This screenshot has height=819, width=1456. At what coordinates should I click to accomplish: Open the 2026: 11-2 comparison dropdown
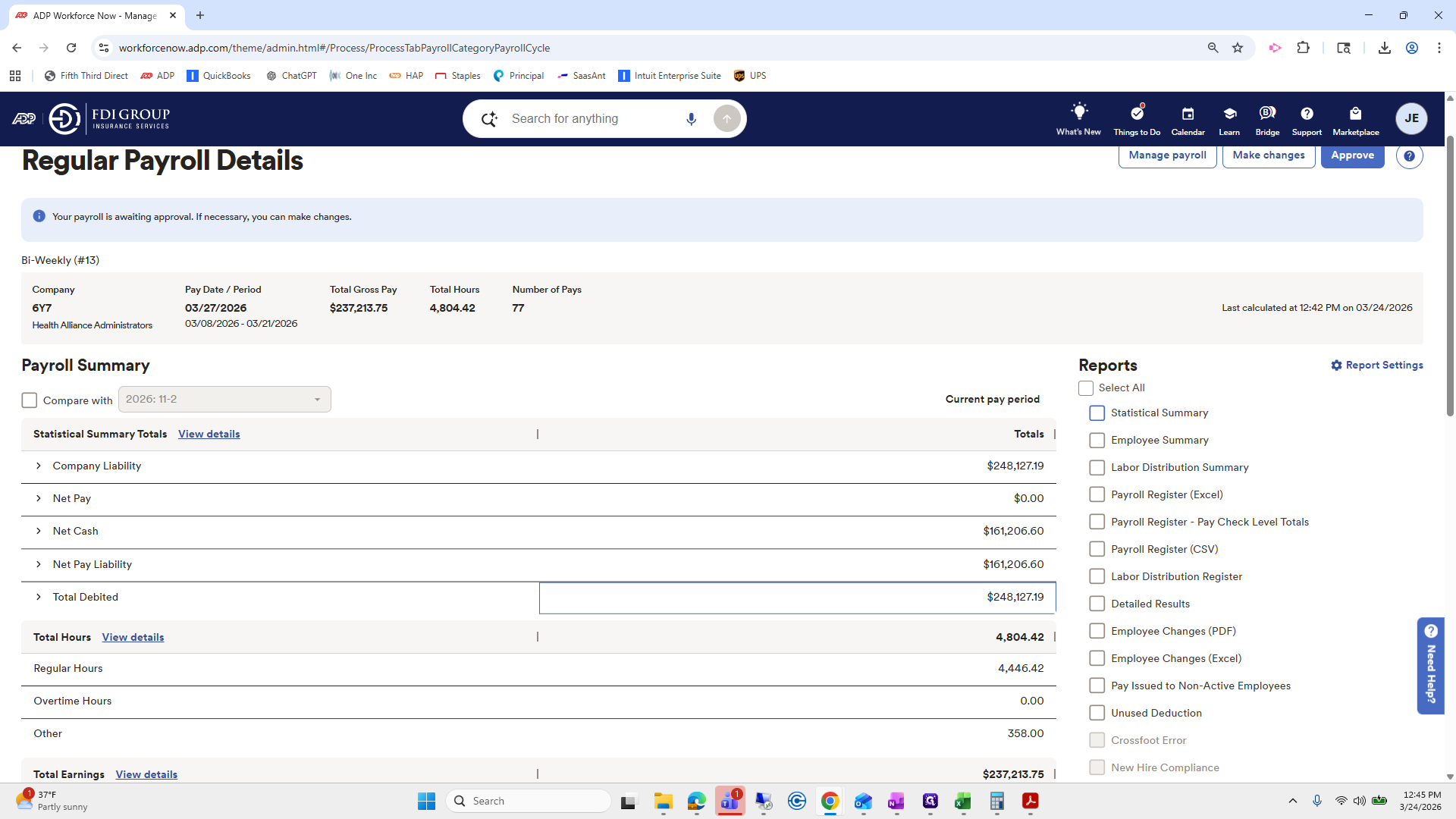point(224,400)
